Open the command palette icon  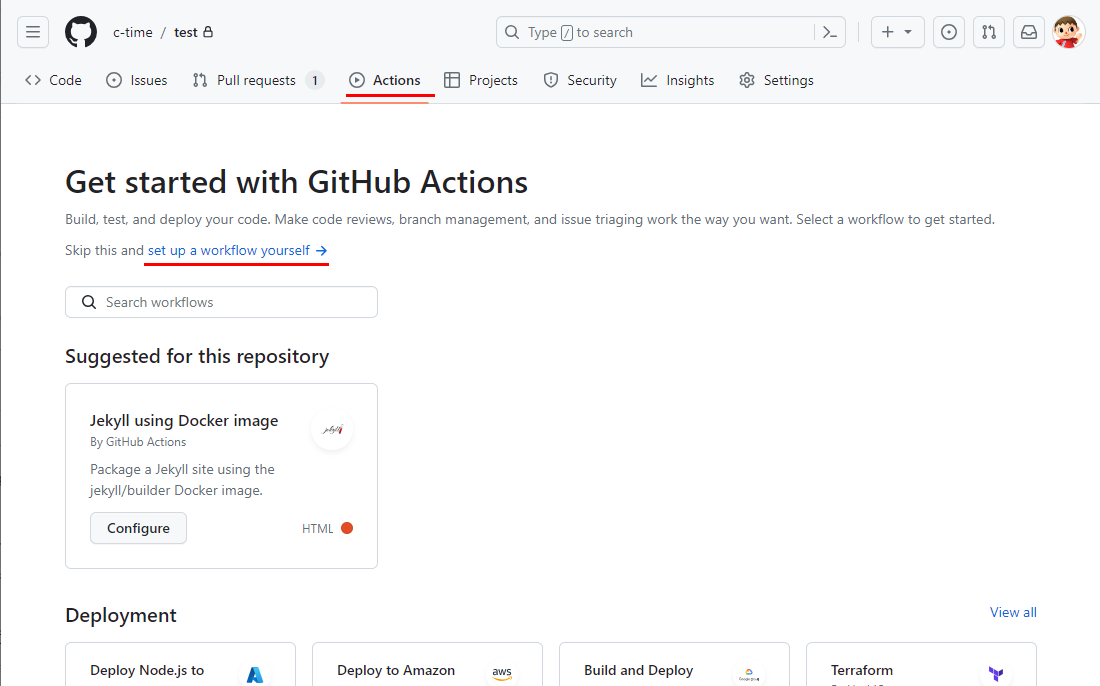[830, 32]
